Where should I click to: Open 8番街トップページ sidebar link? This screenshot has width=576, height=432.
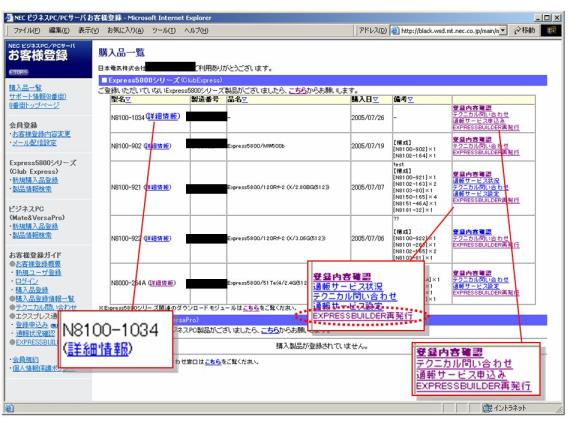point(34,105)
